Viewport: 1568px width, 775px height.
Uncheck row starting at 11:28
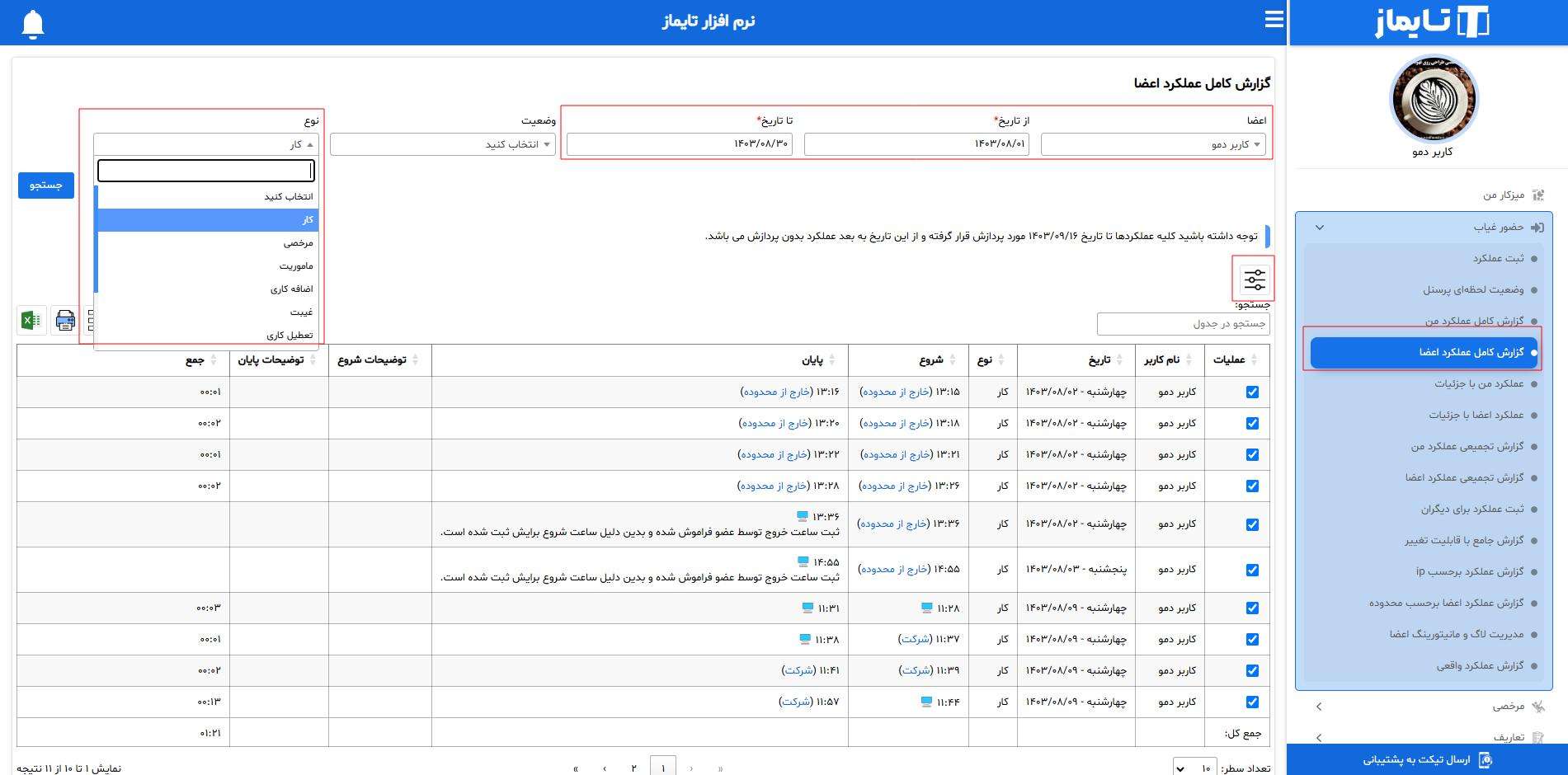coord(1252,608)
